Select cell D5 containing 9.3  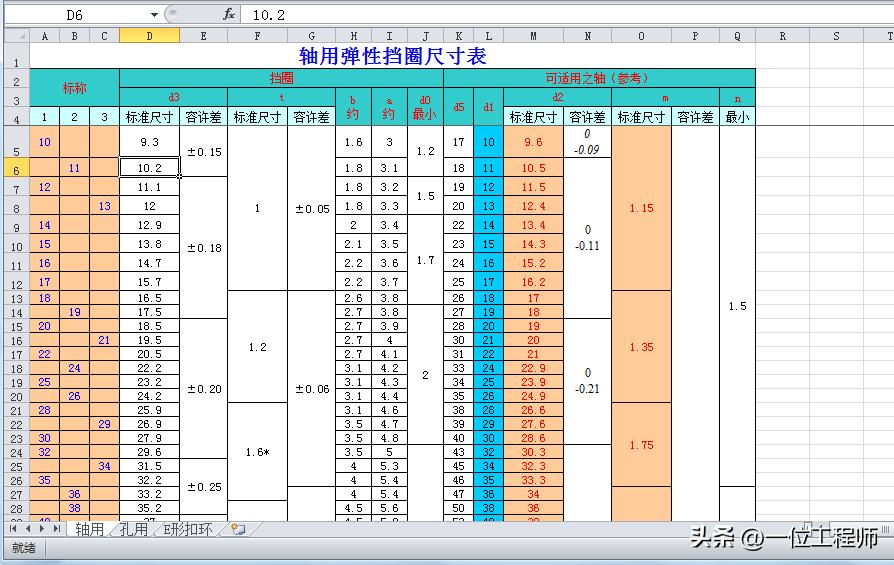[x=149, y=142]
